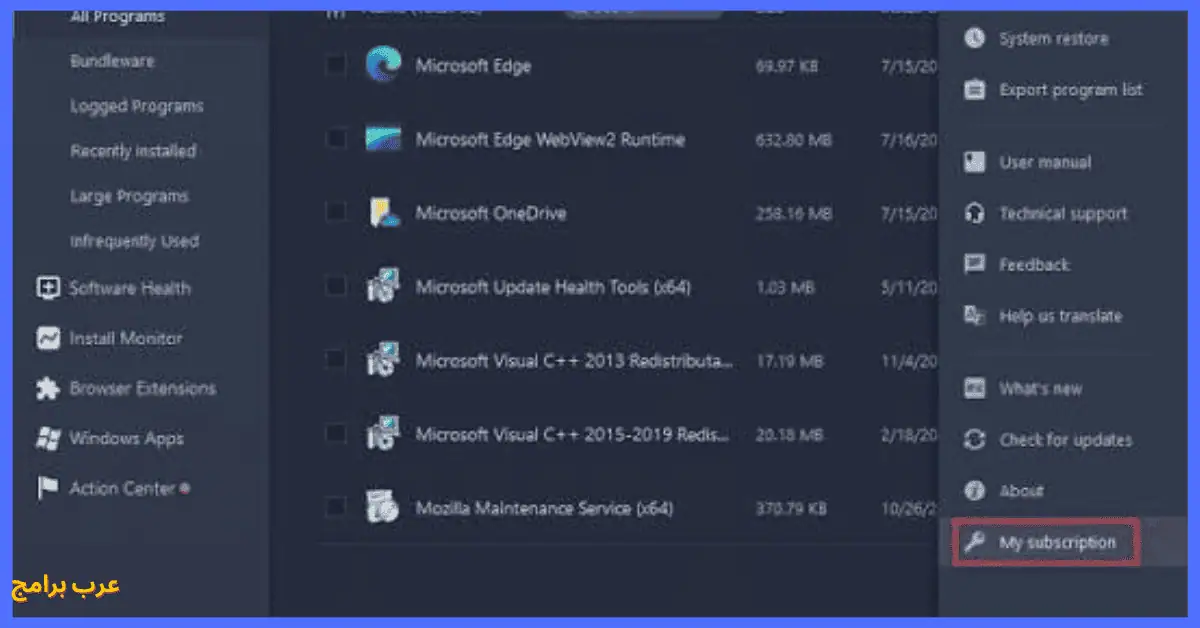
Task: Choose Technical support menu entry
Action: [x=1063, y=214]
